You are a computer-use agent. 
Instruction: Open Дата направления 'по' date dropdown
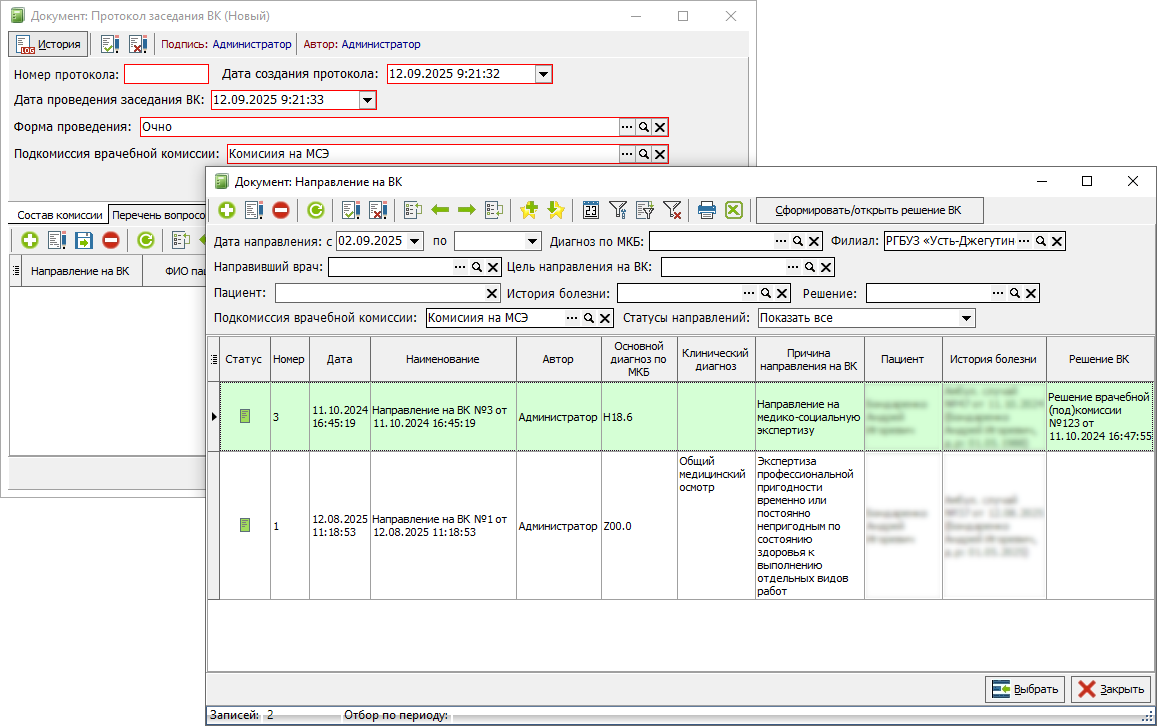pyautogui.click(x=533, y=241)
